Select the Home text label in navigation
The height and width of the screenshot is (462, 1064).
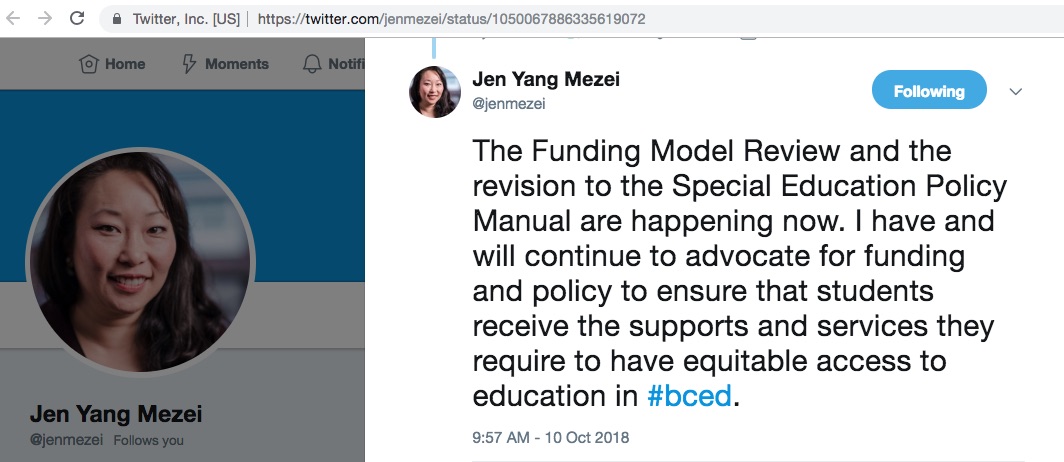point(125,64)
